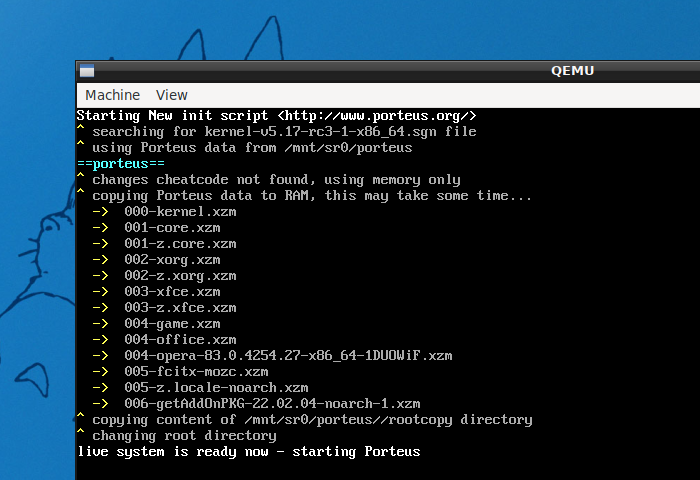This screenshot has height=480, width=700.
Task: Open the View menu in QEMU
Action: (171, 95)
